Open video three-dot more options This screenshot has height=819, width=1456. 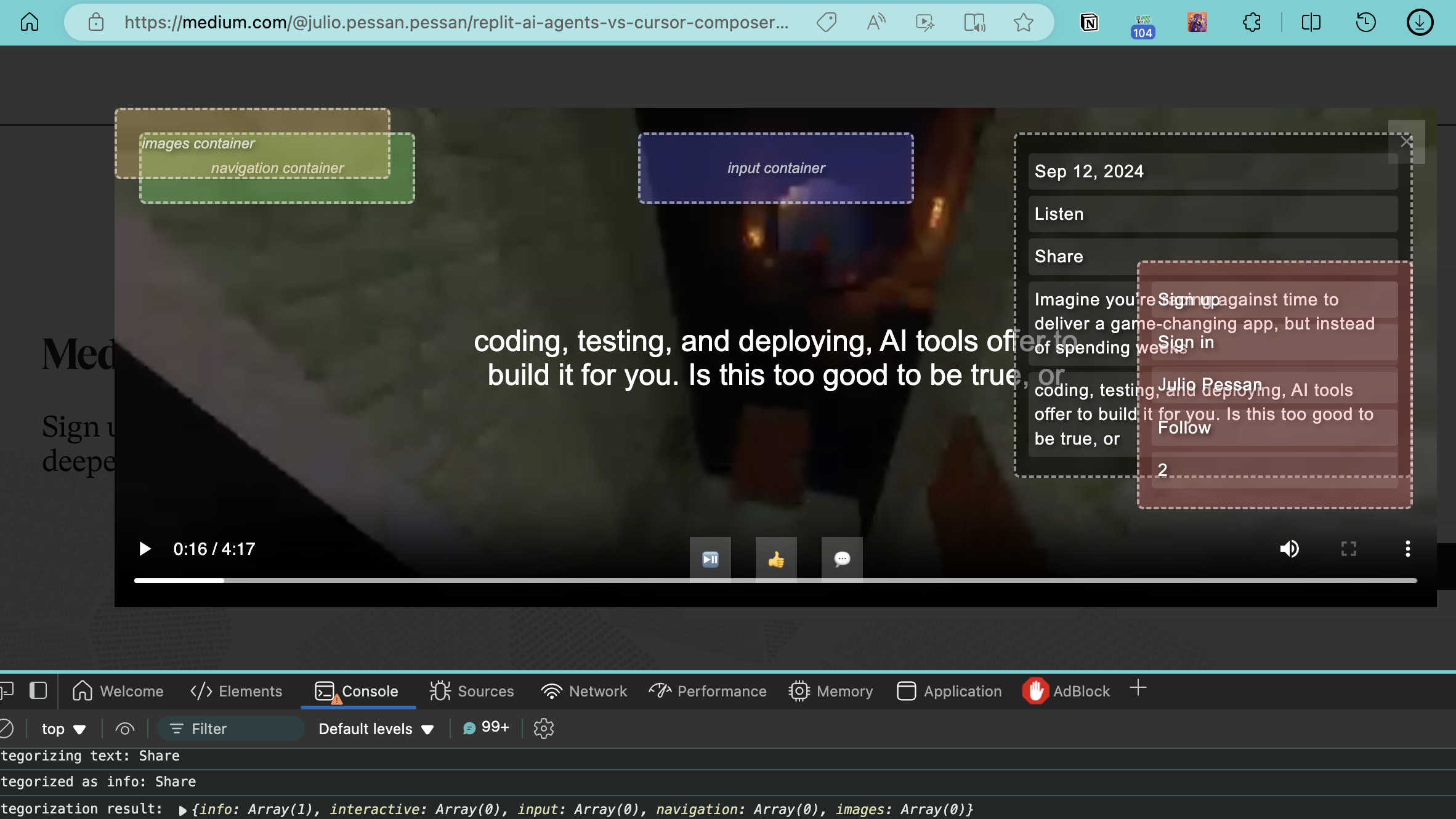click(x=1407, y=549)
